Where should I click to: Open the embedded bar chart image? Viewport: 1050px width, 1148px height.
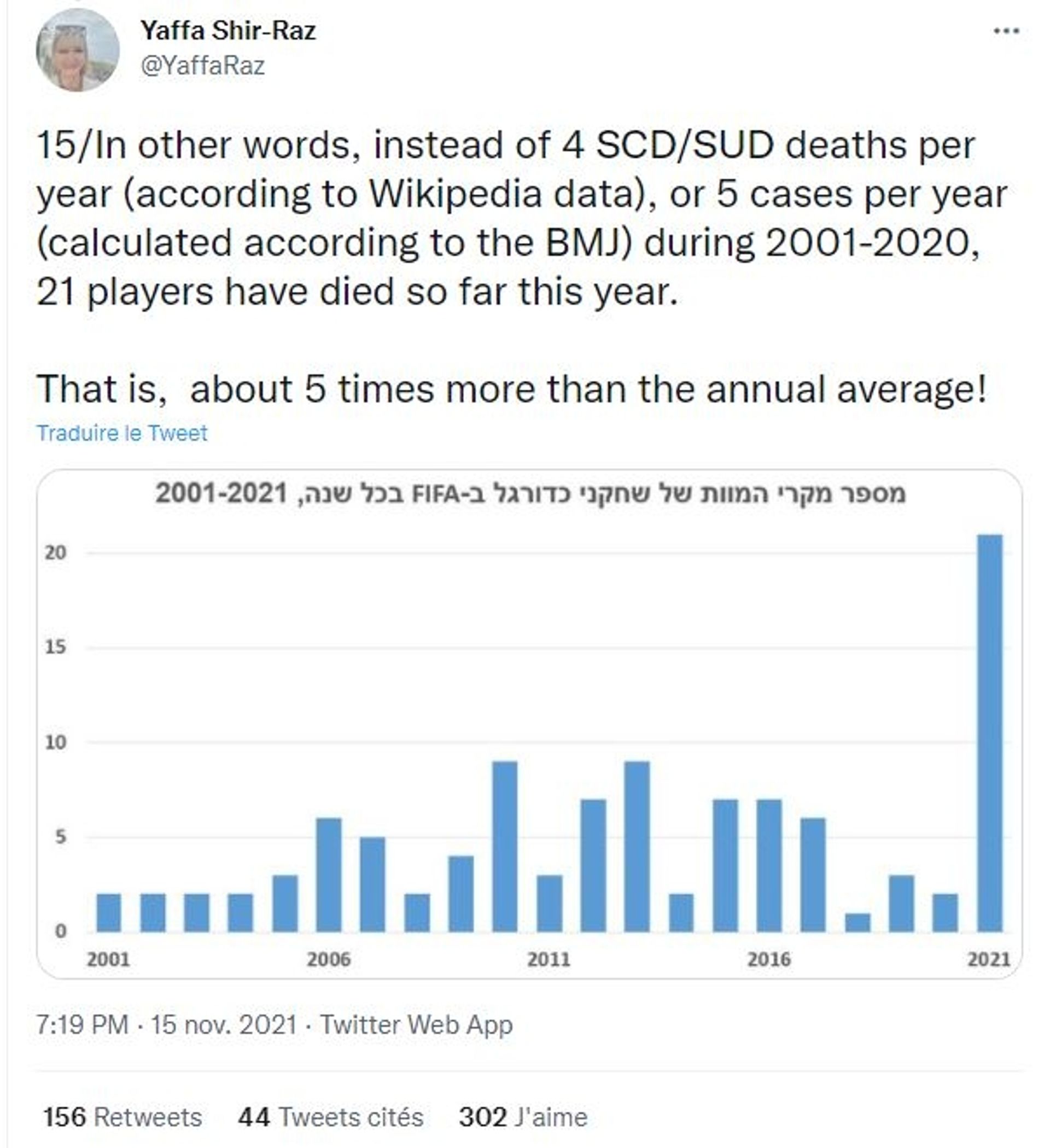click(x=529, y=724)
